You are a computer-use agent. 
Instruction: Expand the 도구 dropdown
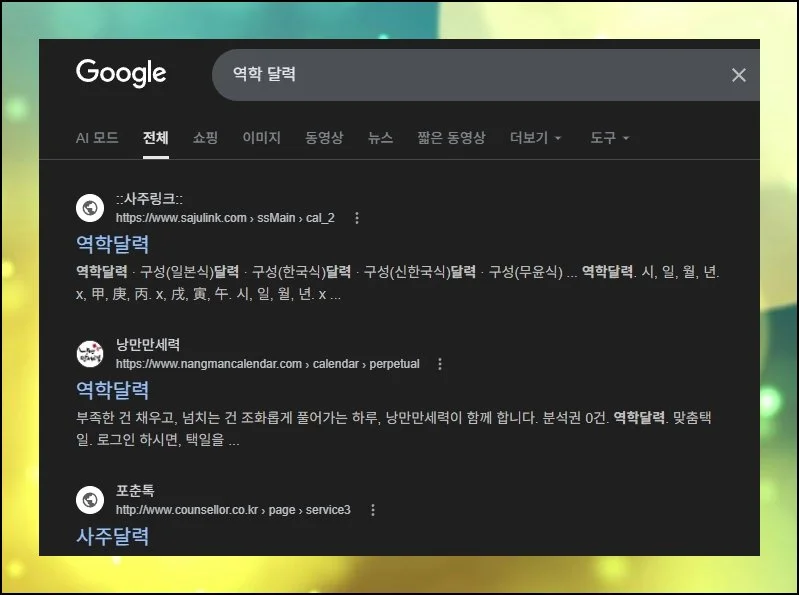(609, 138)
